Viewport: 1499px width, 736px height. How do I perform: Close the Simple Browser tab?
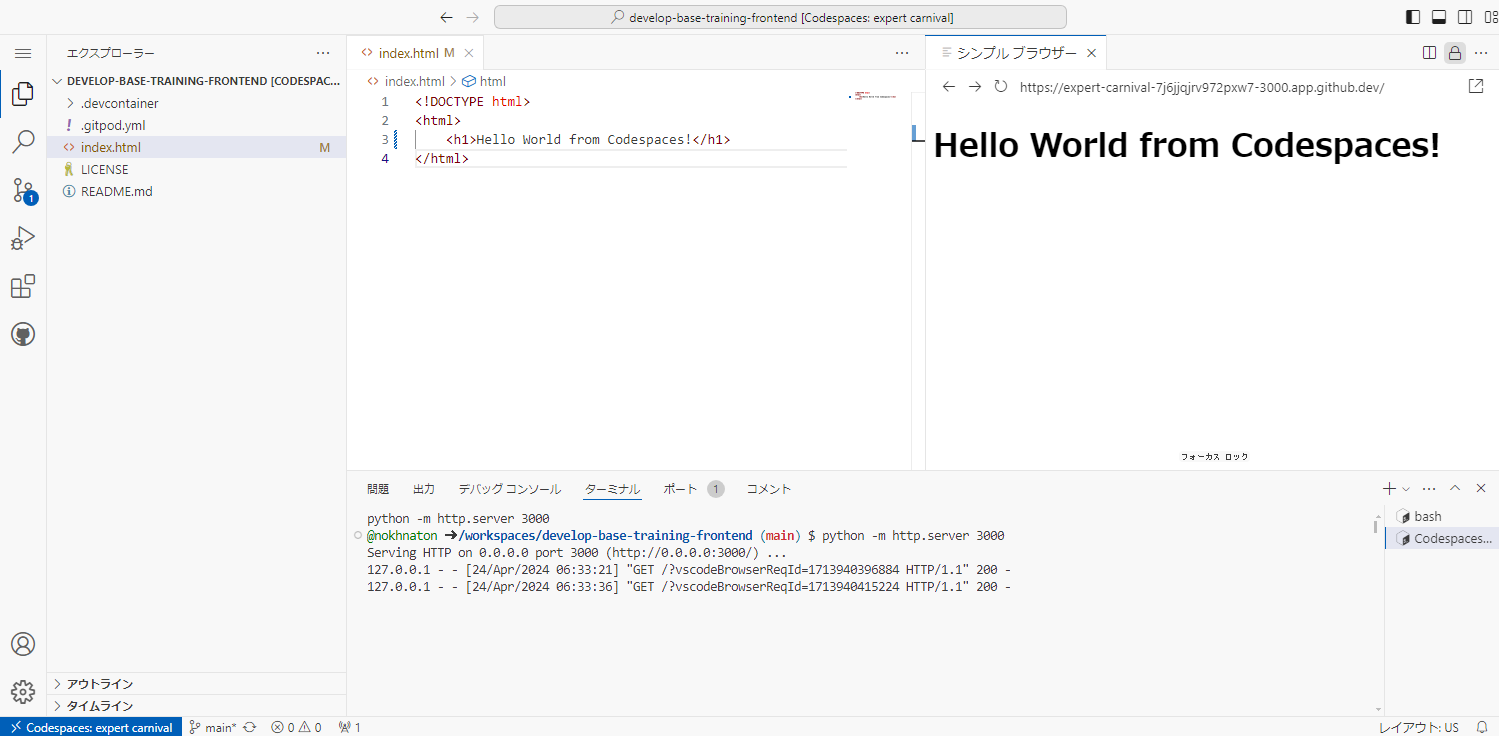pos(1091,53)
